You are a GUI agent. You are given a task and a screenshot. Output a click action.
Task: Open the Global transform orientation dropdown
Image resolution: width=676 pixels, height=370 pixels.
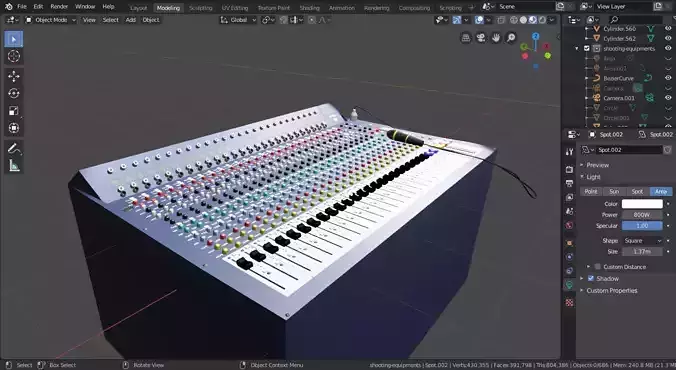238,20
